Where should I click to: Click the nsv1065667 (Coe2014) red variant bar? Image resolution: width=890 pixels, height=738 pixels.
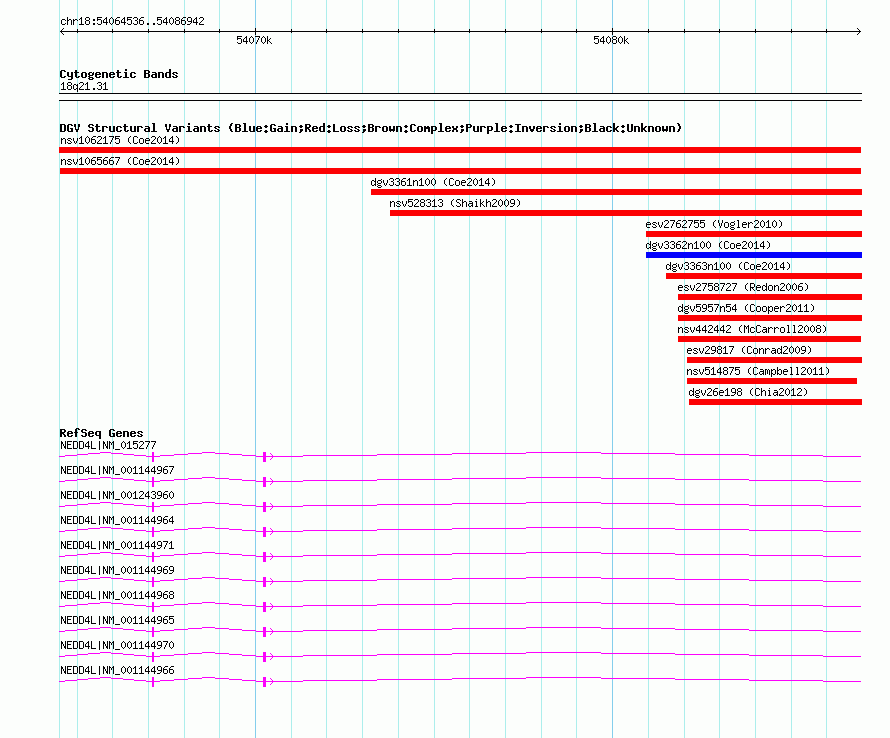coord(460,171)
